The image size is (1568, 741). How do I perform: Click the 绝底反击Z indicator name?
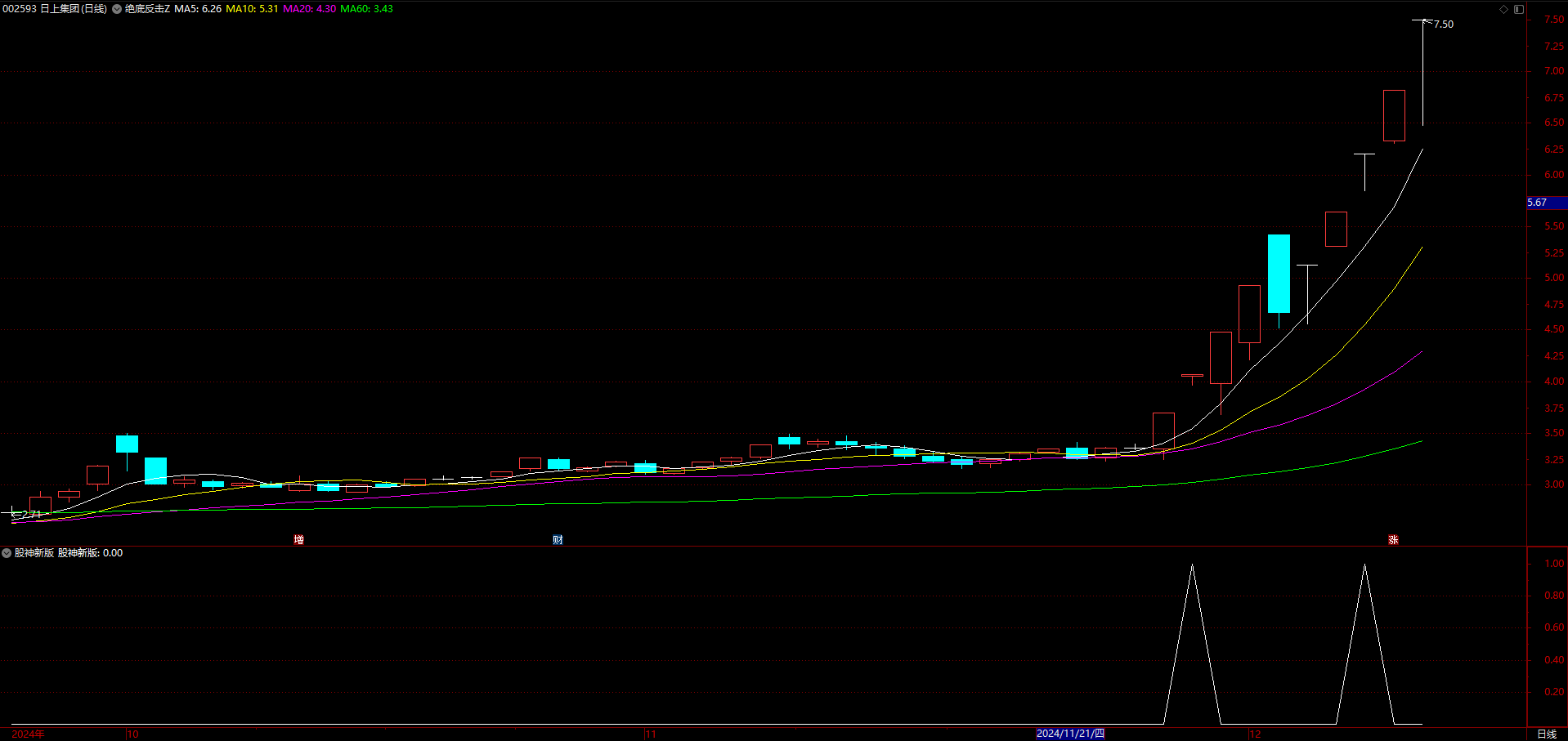147,9
